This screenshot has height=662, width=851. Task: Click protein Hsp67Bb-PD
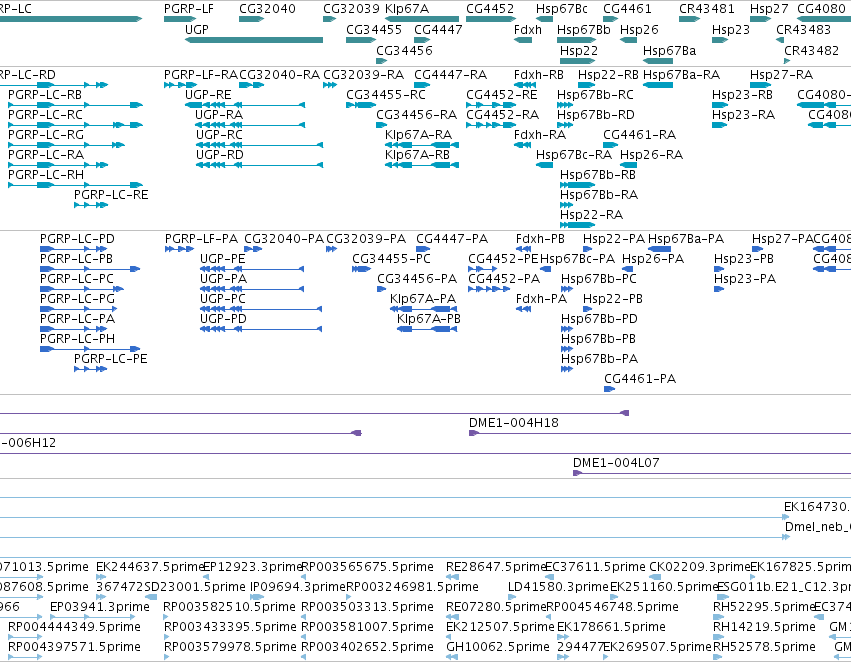[x=567, y=329]
